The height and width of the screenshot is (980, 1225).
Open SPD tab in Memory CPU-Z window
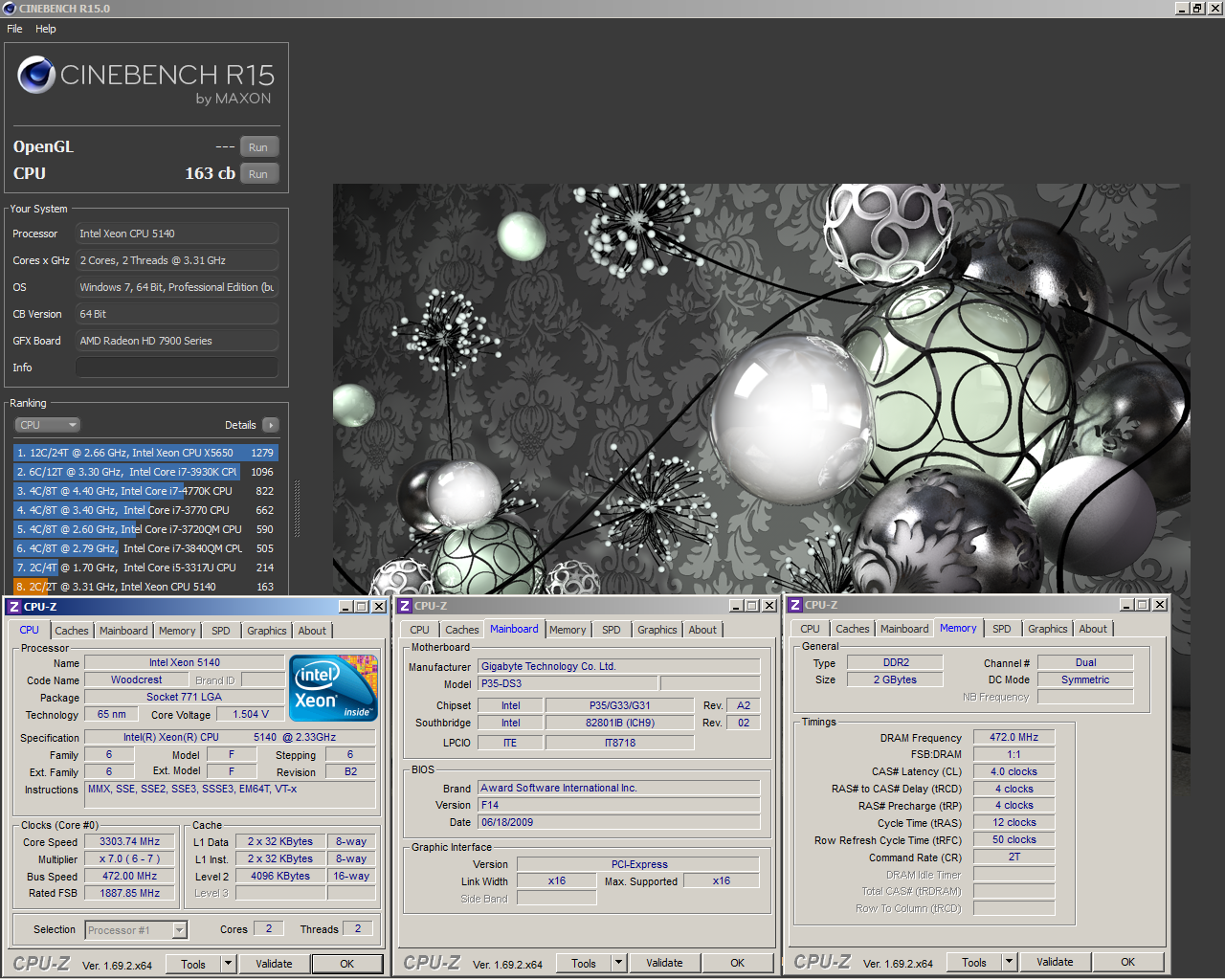1002,629
